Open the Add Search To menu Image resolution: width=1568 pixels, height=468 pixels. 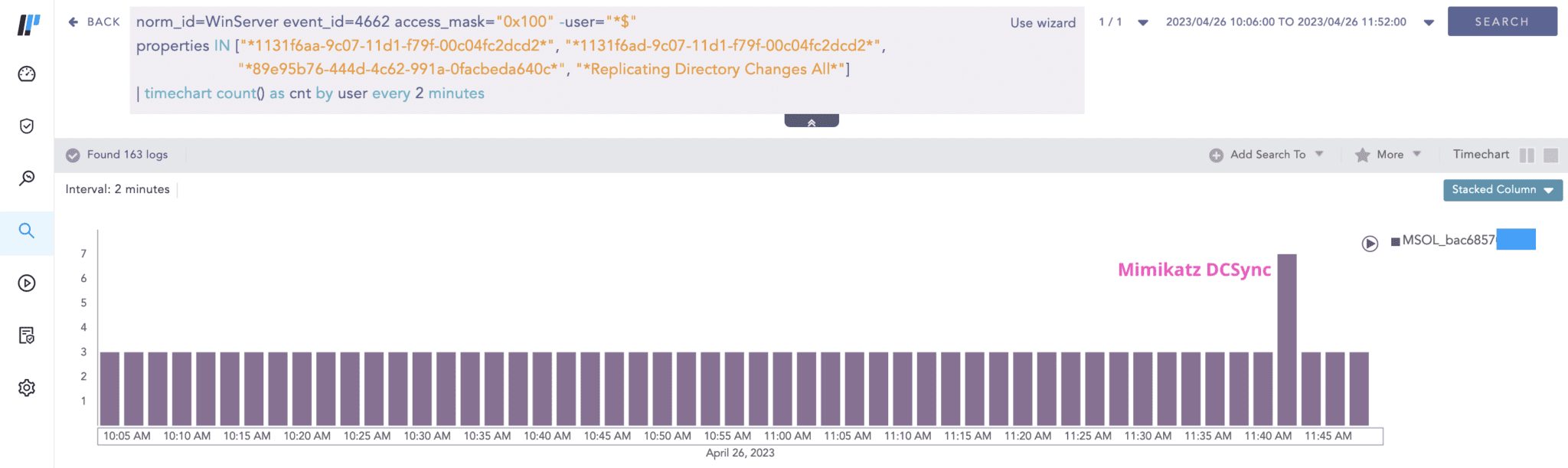1267,155
